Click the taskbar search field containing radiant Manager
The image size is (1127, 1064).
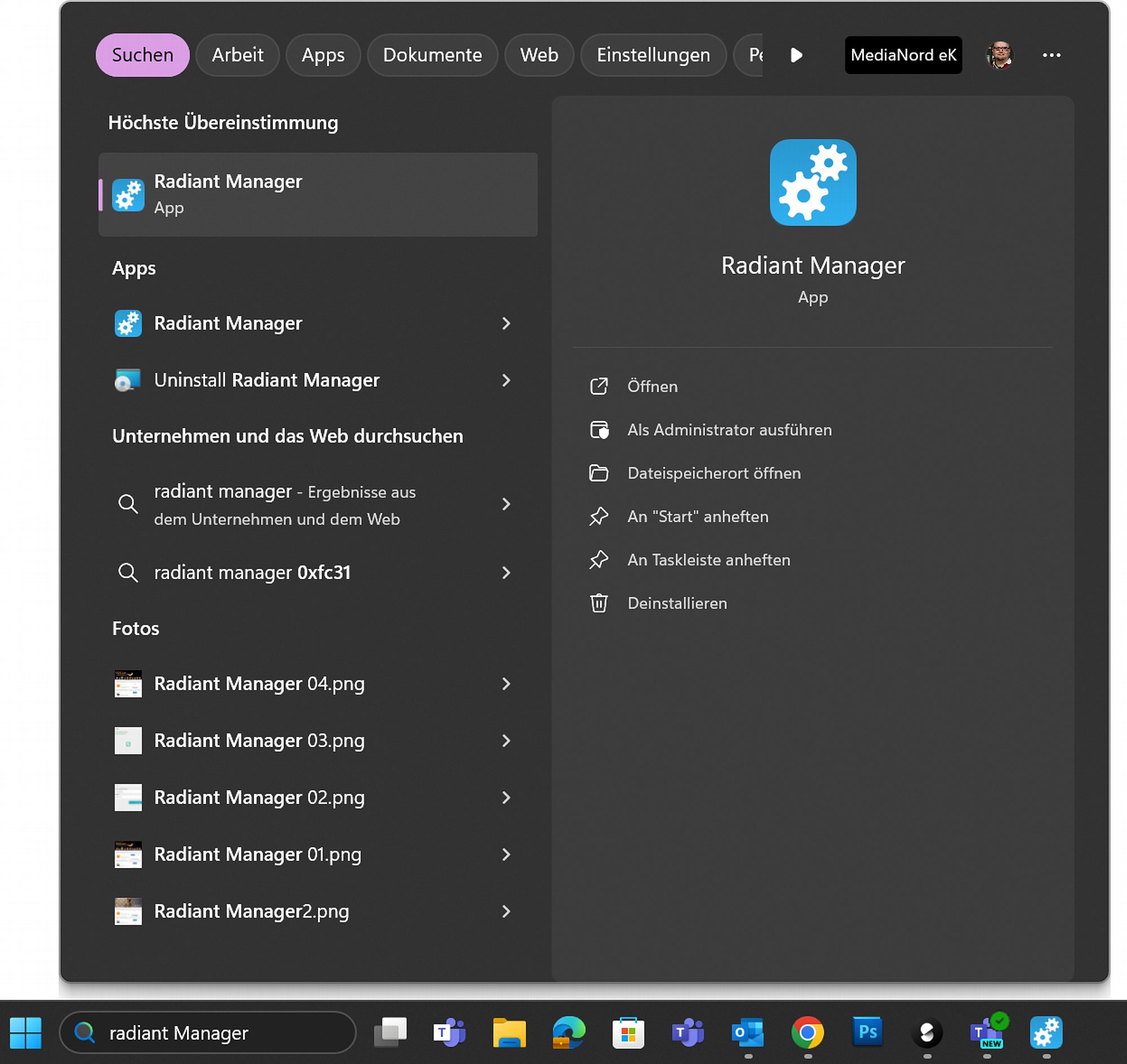pyautogui.click(x=208, y=1033)
